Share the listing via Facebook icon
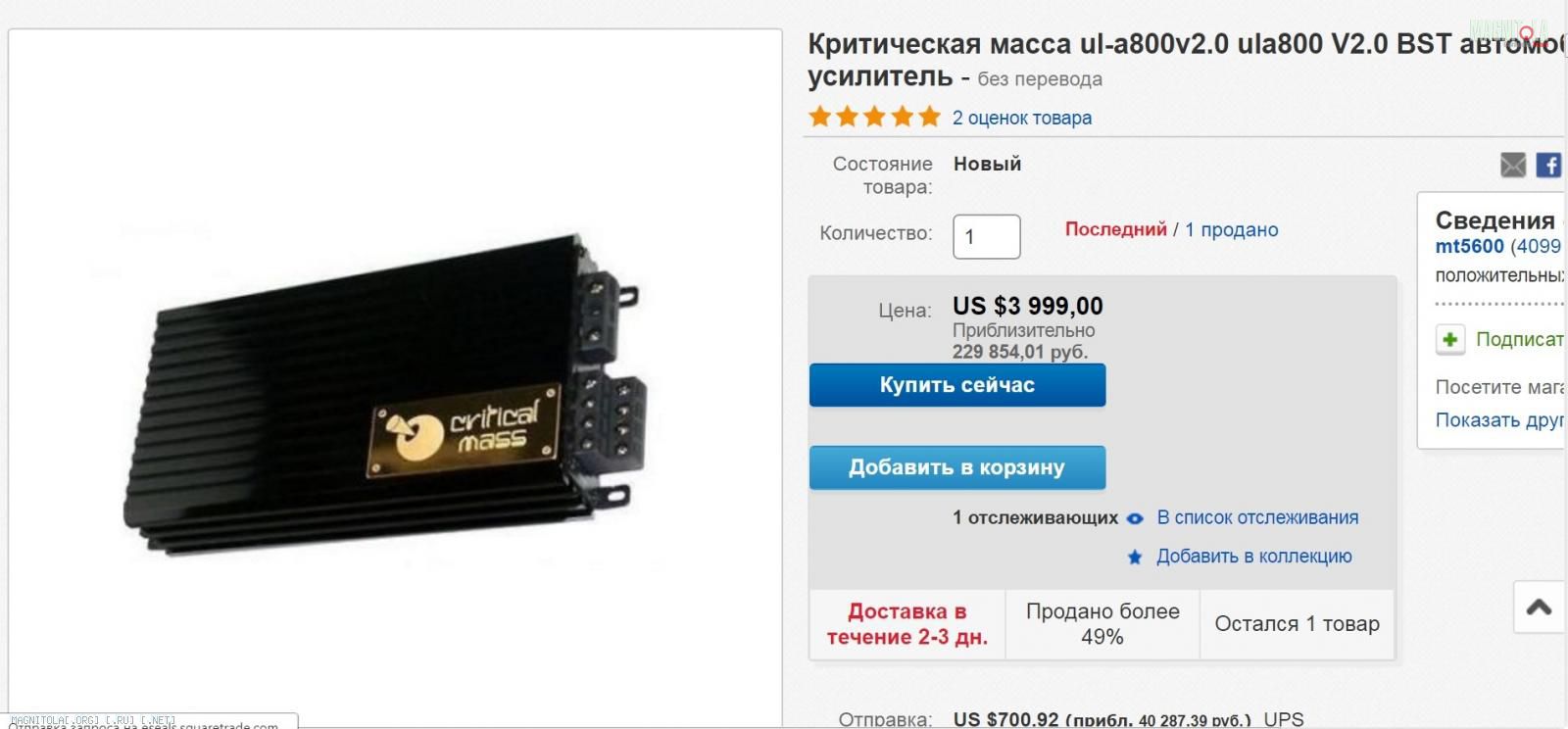Viewport: 1568px width, 729px height. 1548,165
